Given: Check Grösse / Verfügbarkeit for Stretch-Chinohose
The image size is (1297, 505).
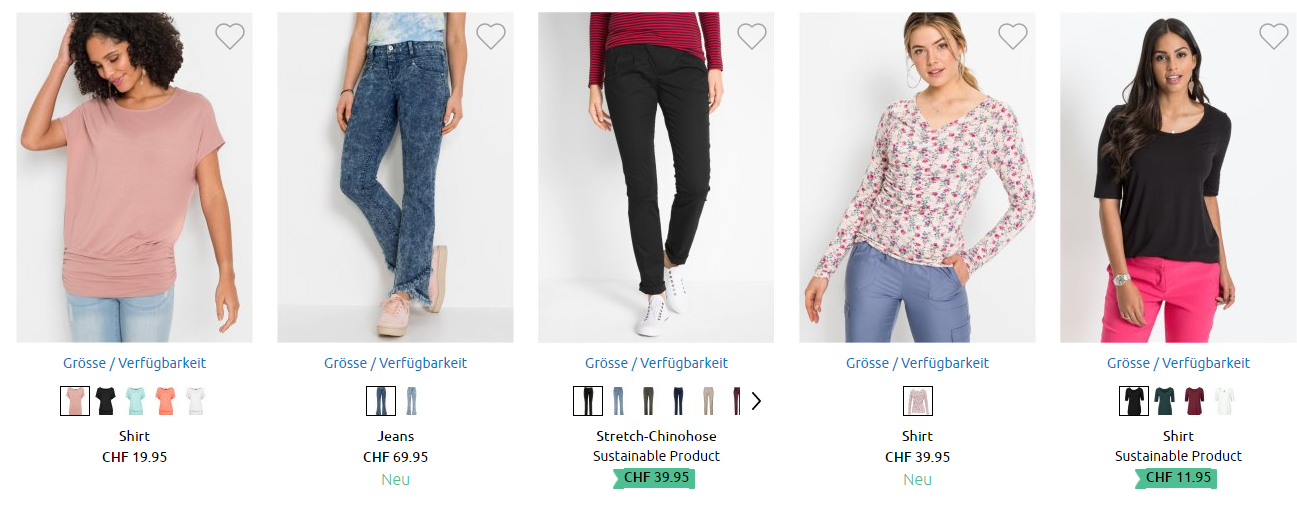Looking at the screenshot, I should [656, 363].
